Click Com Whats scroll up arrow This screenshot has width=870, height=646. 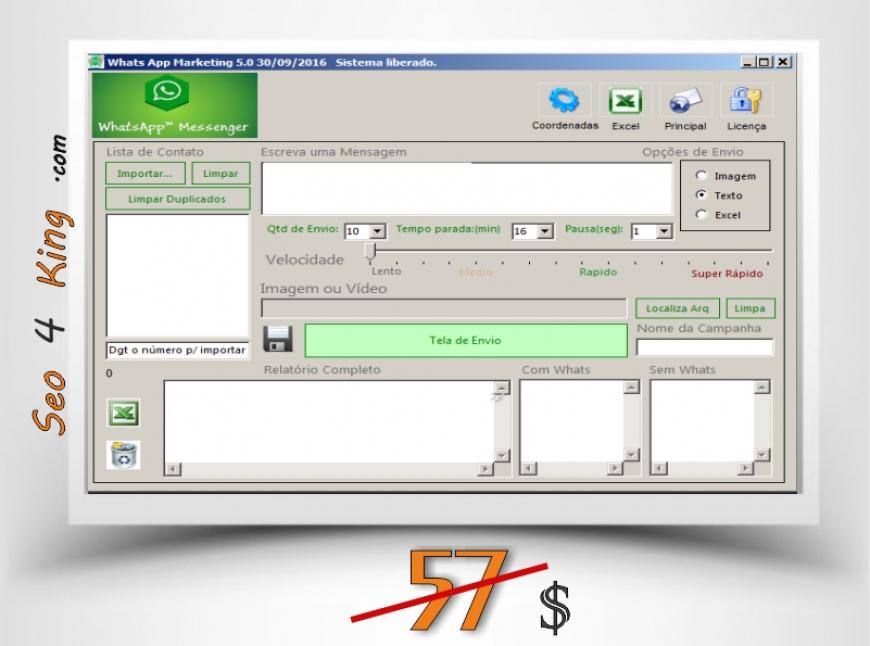[x=631, y=387]
